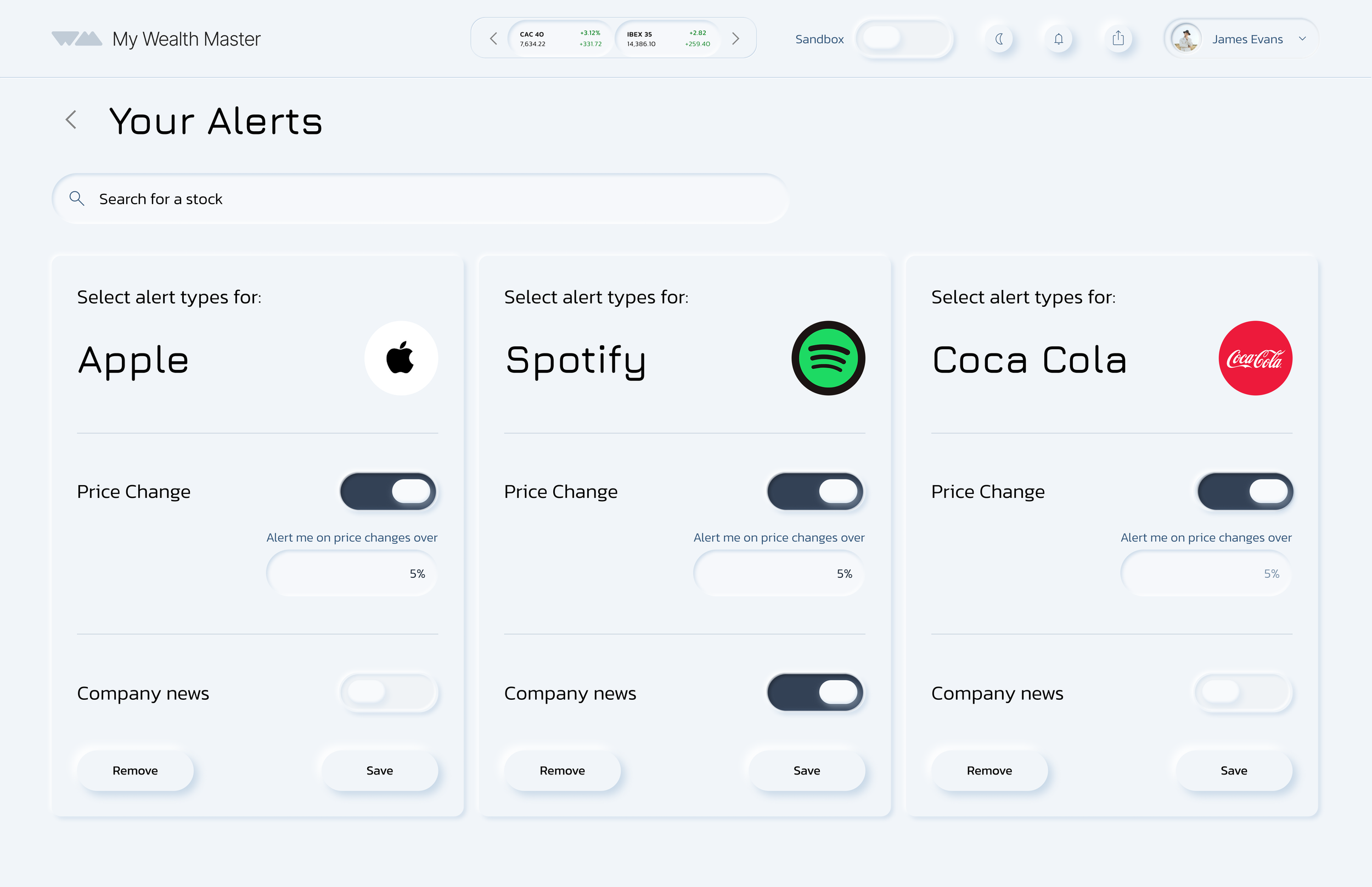Disable Spotify Company news toggle
The width and height of the screenshot is (1372, 887).
tap(816, 692)
